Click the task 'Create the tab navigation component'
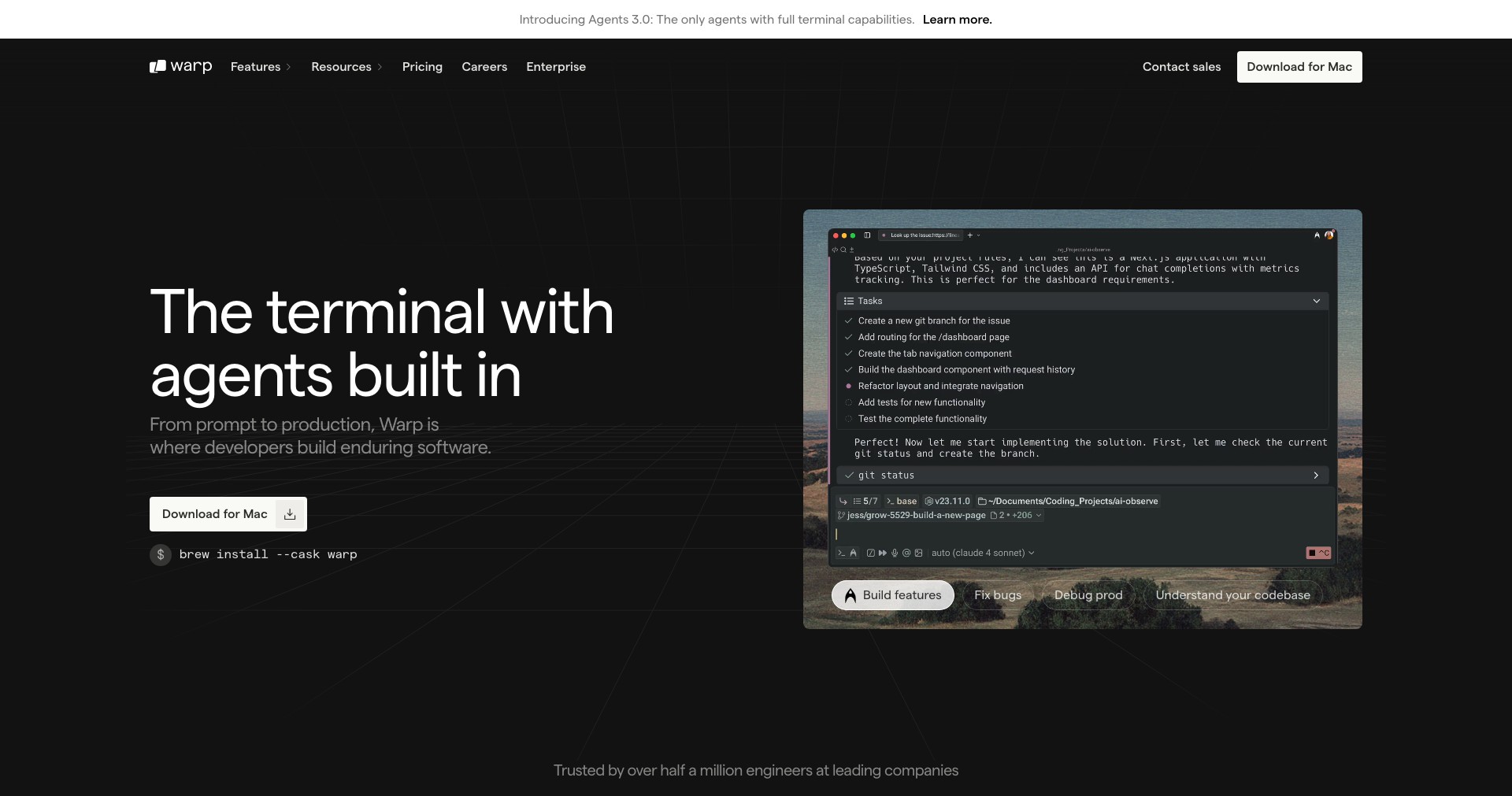 coord(935,354)
